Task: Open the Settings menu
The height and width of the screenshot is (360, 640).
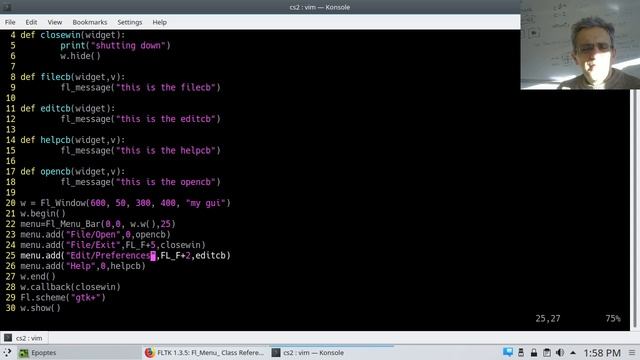Action: 130,22
